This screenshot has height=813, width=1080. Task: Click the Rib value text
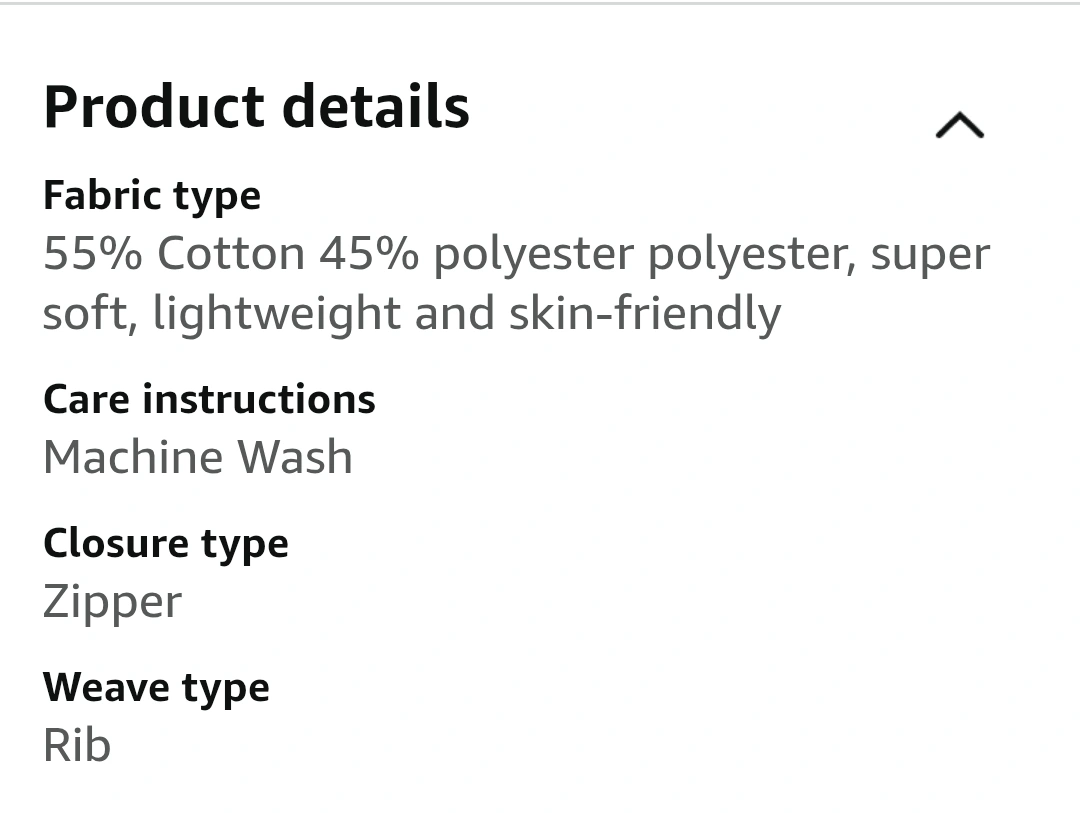coord(76,745)
